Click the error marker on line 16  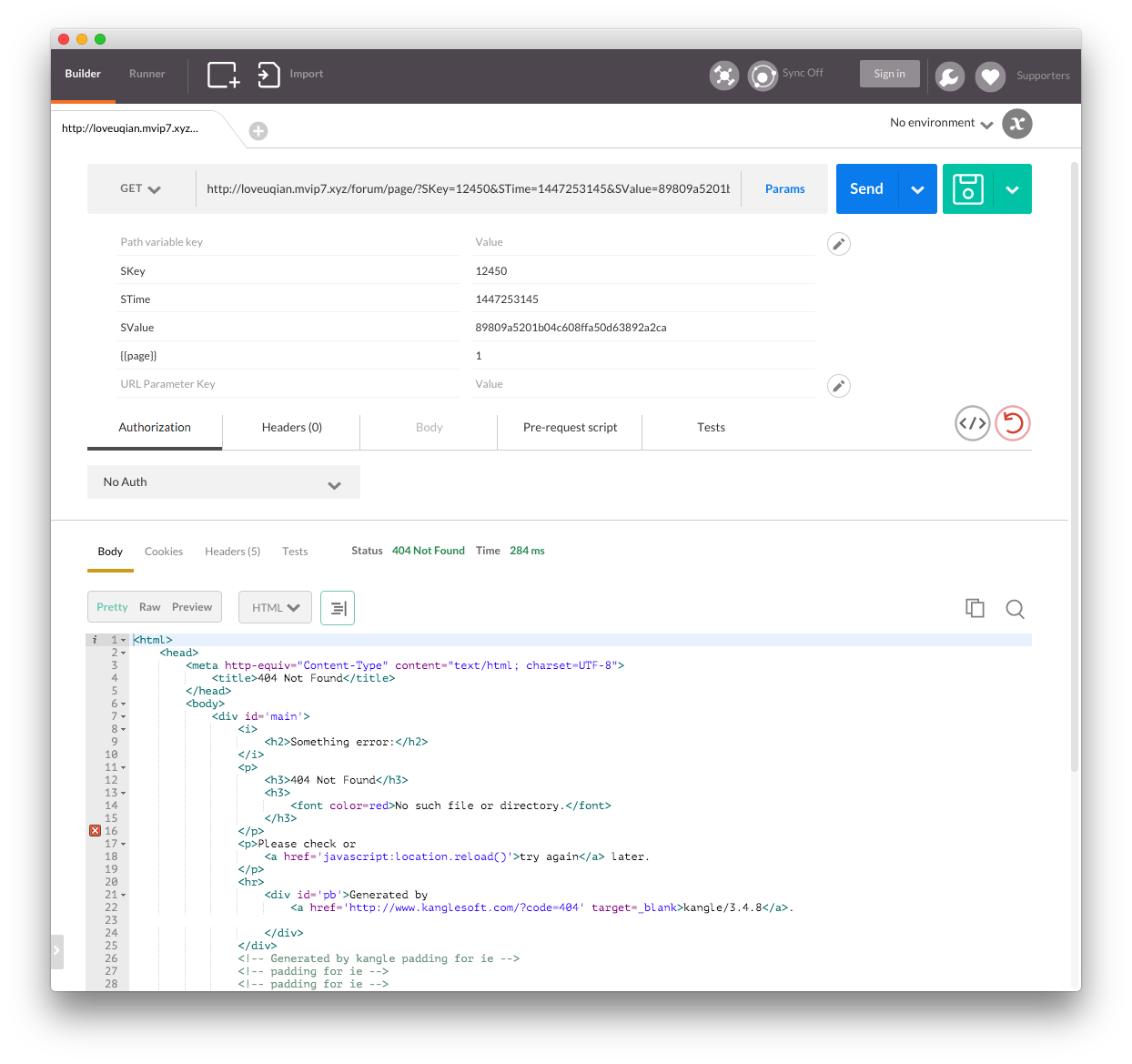95,831
